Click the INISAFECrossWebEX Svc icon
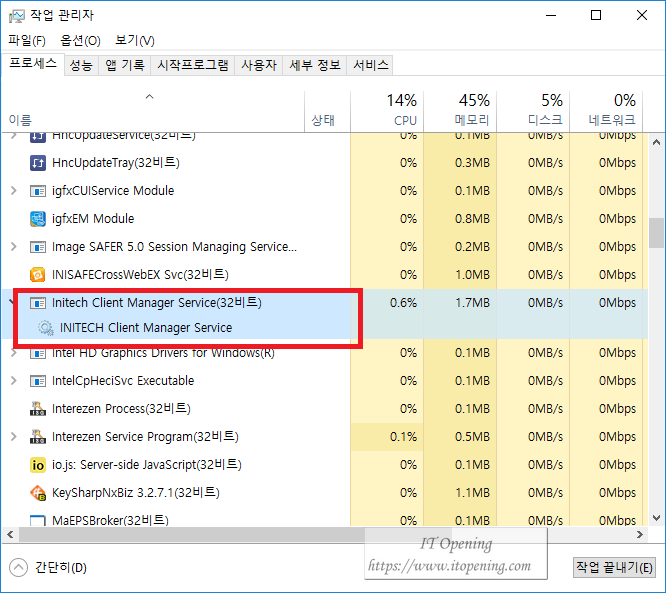The height and width of the screenshot is (593, 666). 38,275
